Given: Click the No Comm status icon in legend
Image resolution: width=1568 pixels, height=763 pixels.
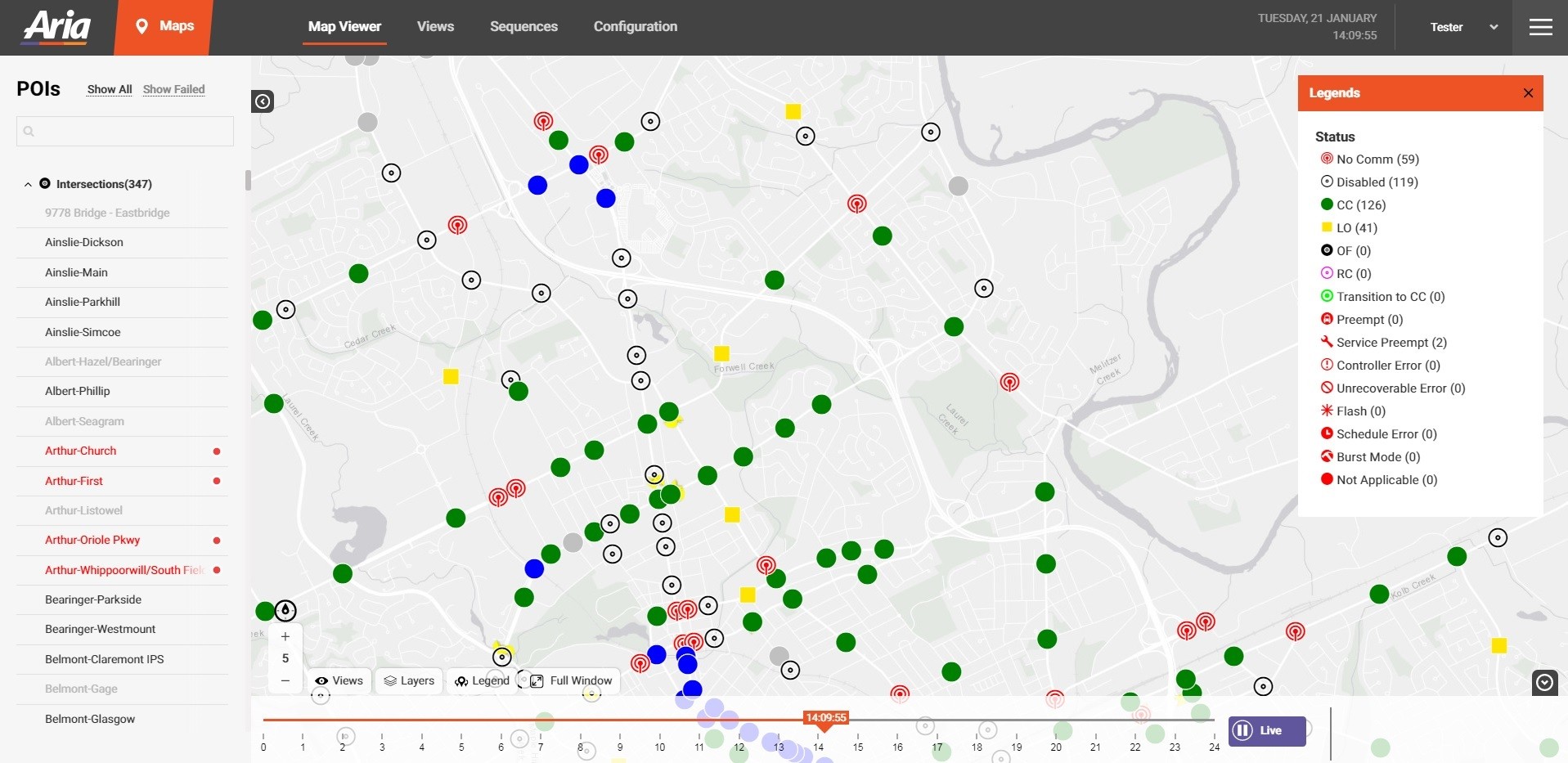Looking at the screenshot, I should 1327,159.
